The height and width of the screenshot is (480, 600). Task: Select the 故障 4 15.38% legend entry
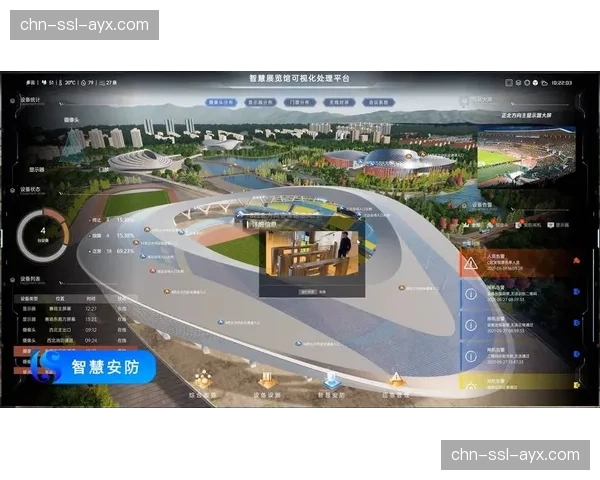click(x=111, y=236)
